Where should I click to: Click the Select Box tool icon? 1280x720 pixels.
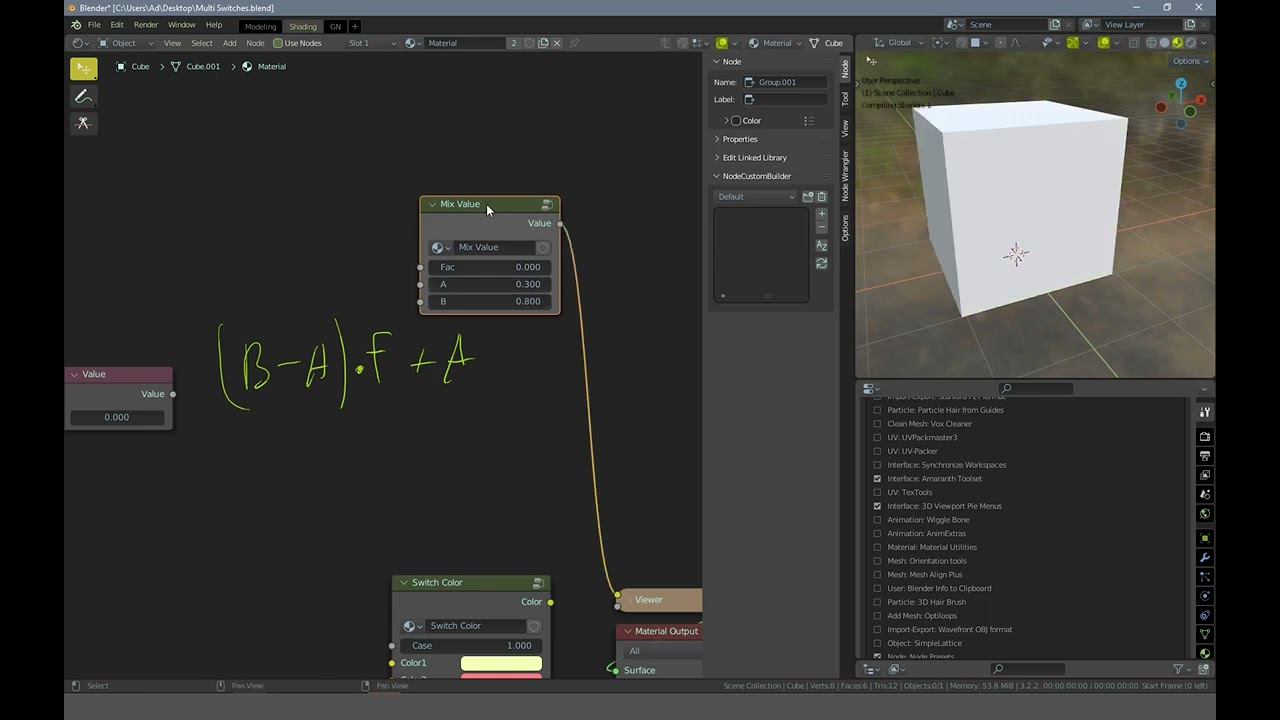(83, 68)
